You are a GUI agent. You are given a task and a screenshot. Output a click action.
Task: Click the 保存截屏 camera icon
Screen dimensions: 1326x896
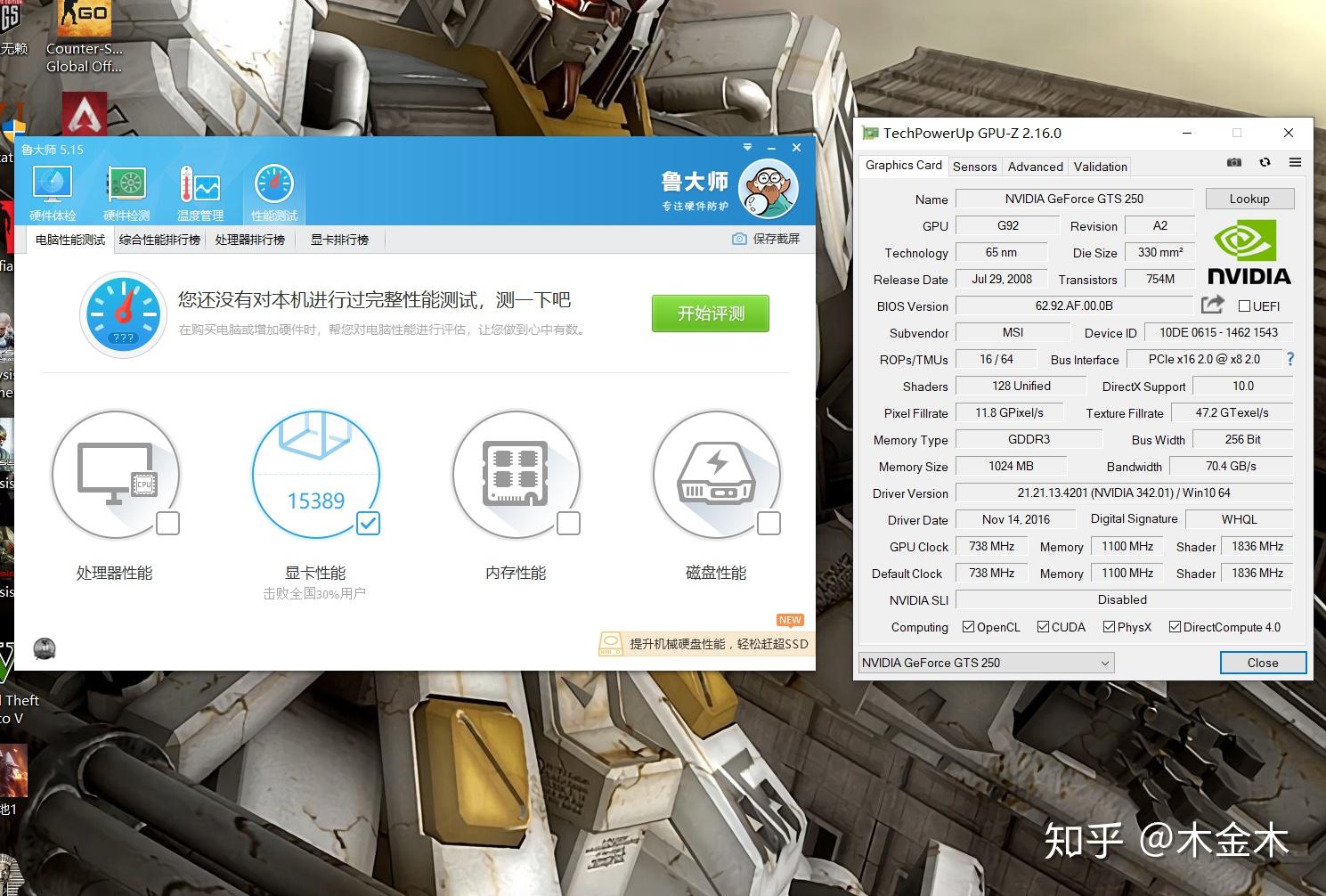[x=739, y=239]
